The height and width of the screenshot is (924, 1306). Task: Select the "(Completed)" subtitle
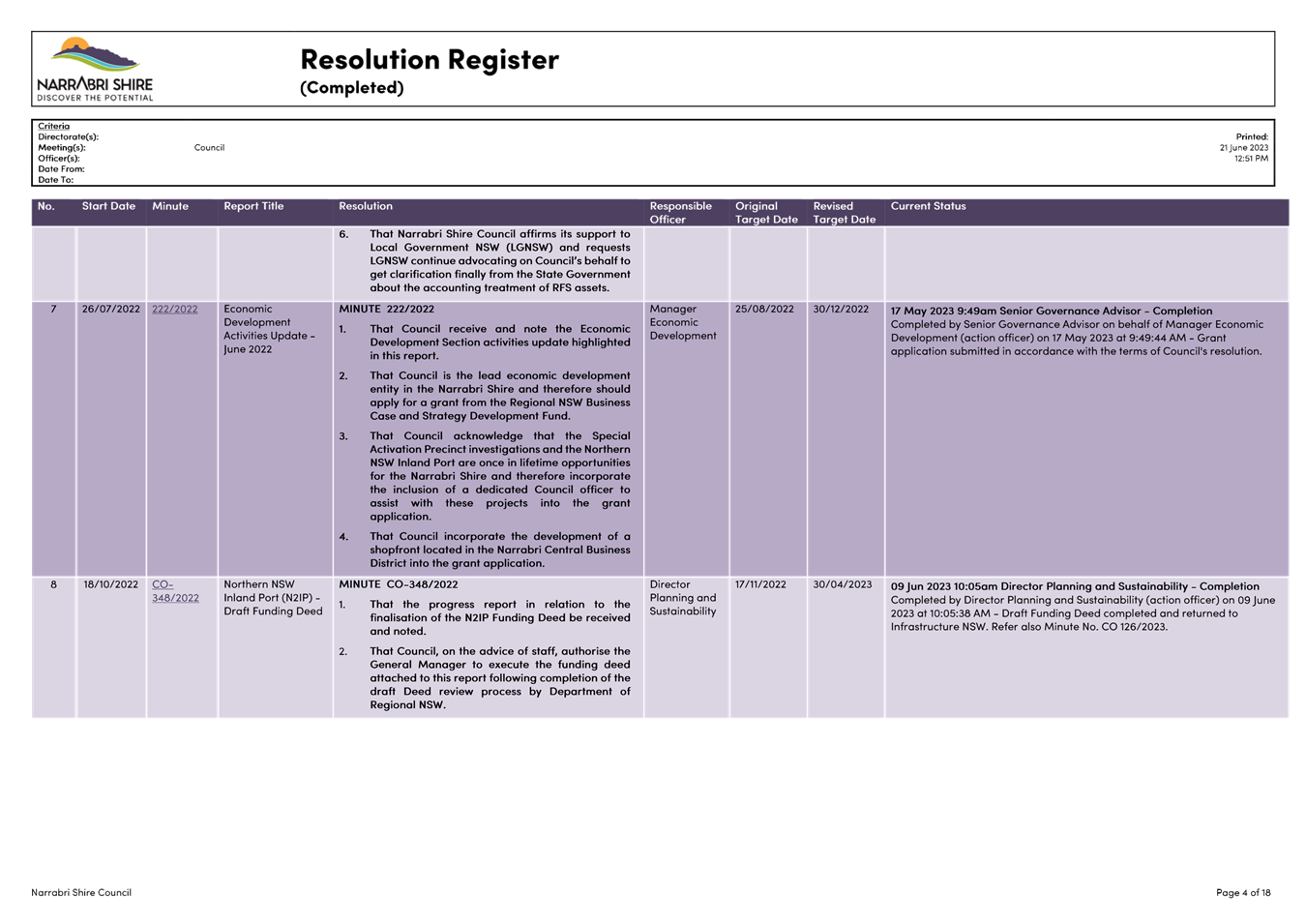(x=351, y=87)
